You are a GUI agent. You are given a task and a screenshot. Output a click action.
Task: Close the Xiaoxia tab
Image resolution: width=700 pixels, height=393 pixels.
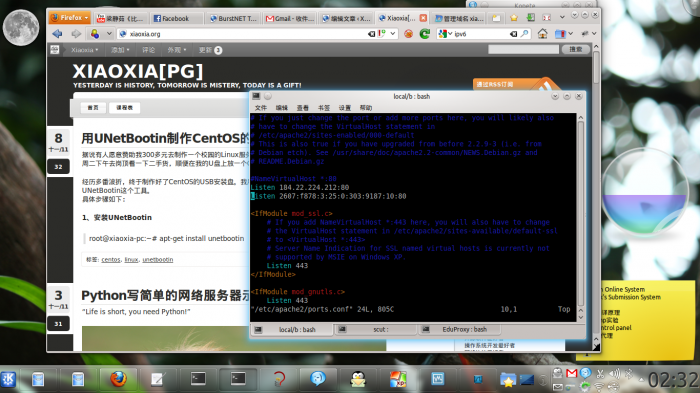tap(423, 18)
